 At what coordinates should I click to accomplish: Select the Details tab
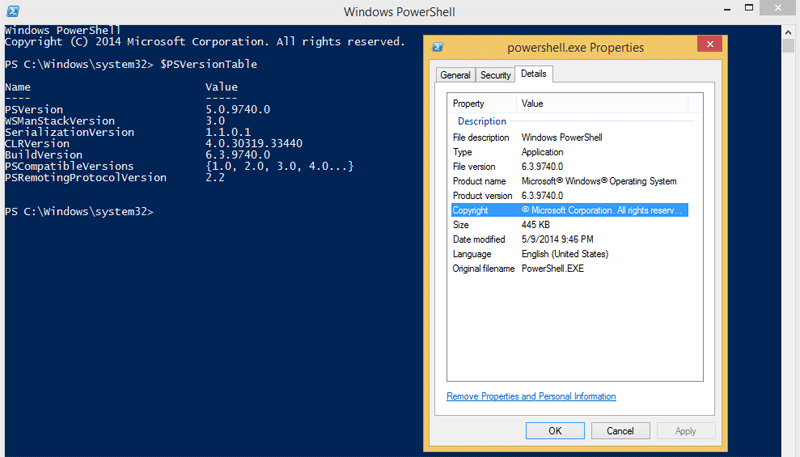point(534,74)
